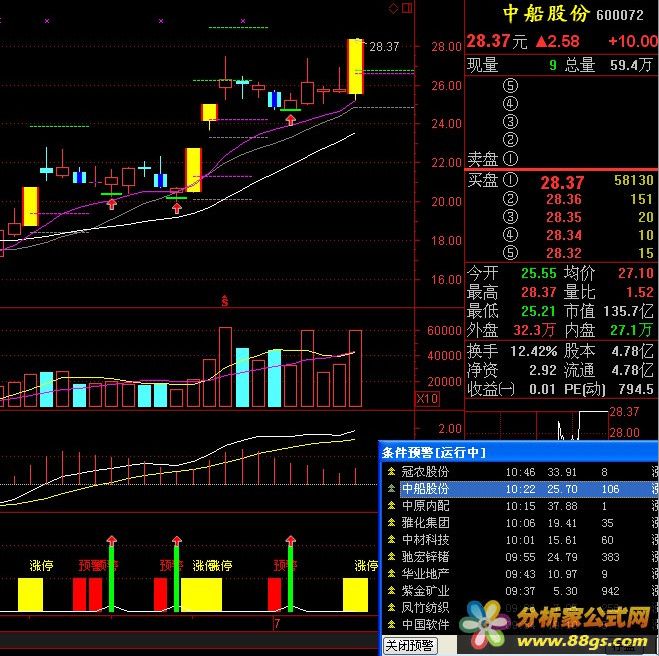Click the 净资 2.92 value
The width and height of the screenshot is (659, 656).
pos(543,370)
